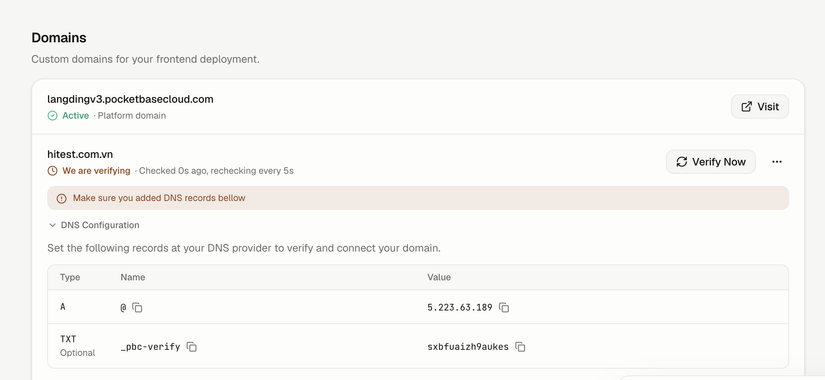Screen dimensions: 825x380
Task: Click the sxbfuaizh9aukes value text
Action: coord(468,347)
